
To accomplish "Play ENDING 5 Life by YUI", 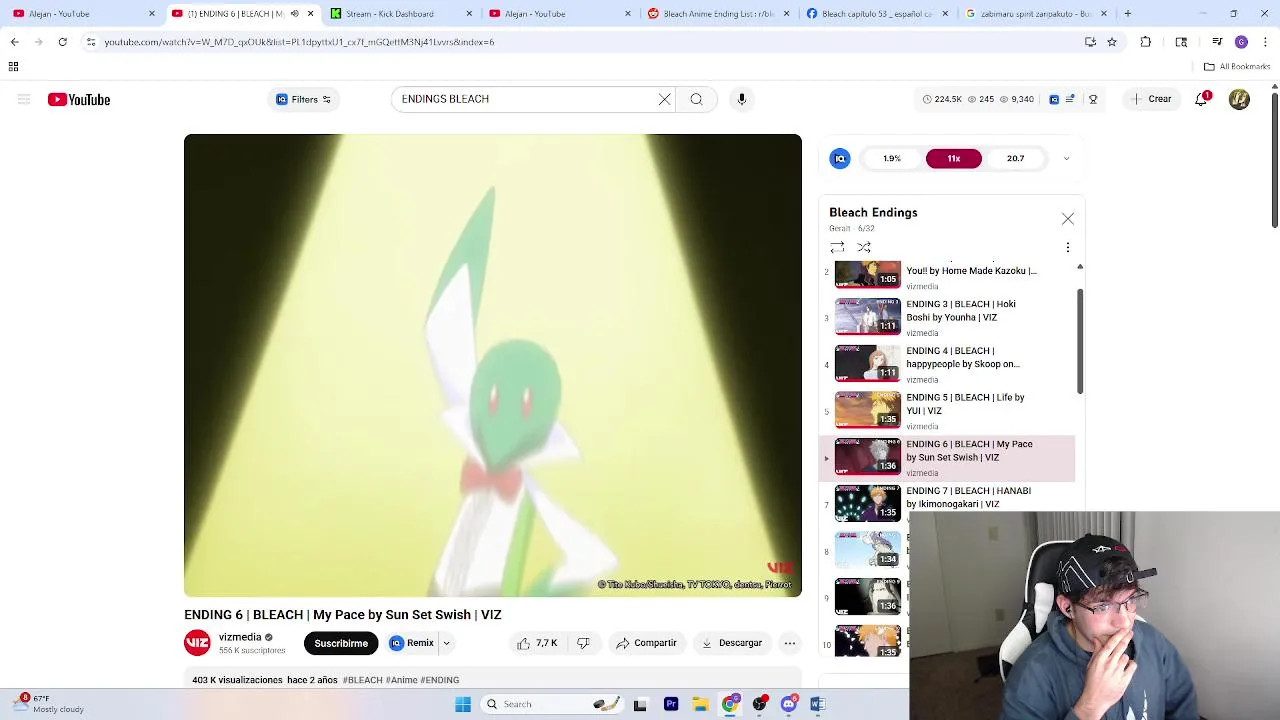I will 947,411.
